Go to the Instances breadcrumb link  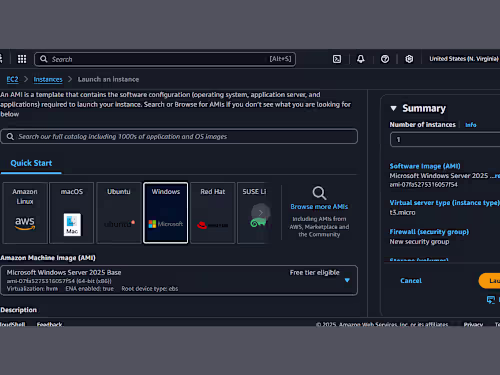point(48,79)
